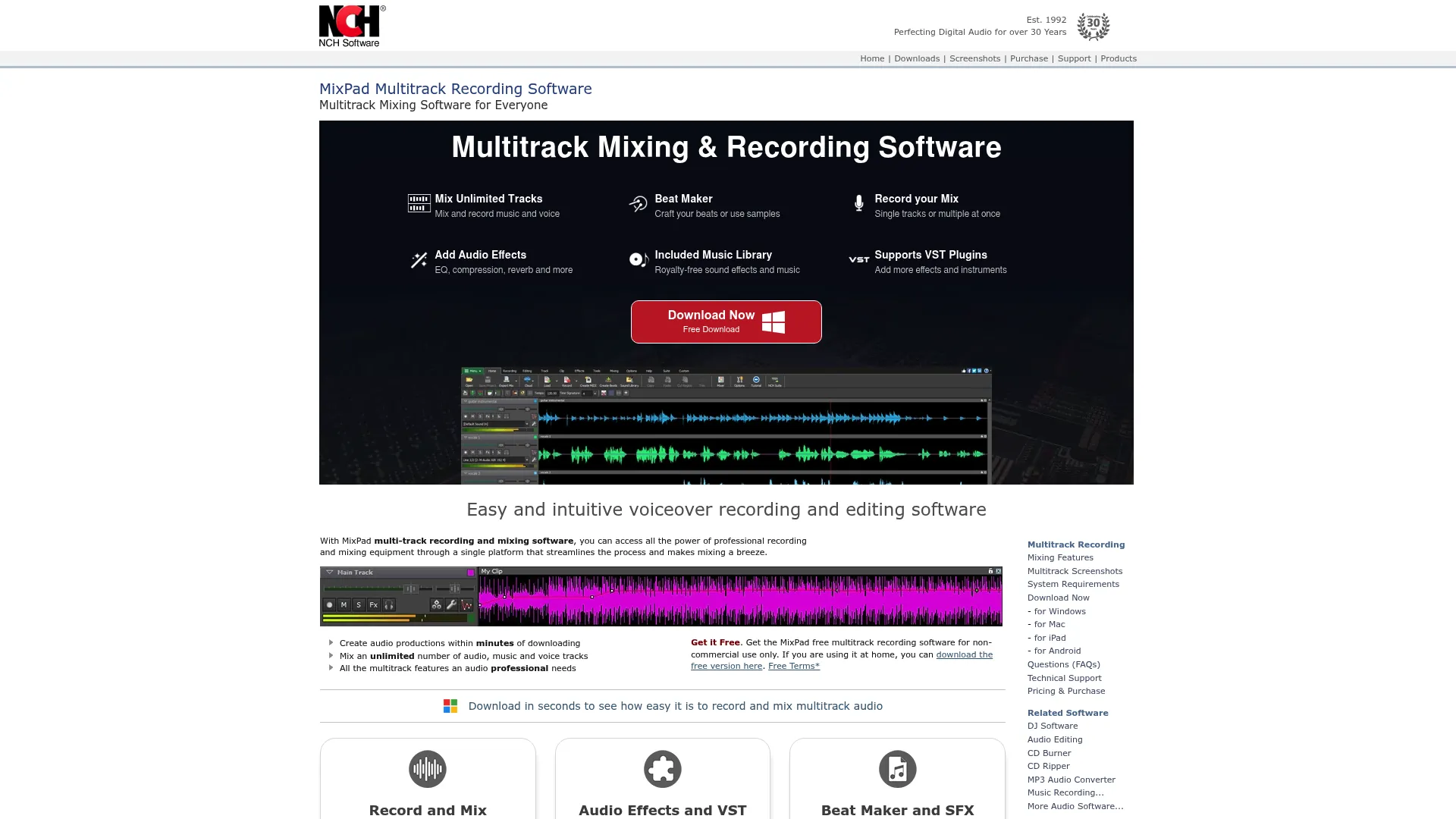Click the Mix Unlimited Tracks mixer icon
The height and width of the screenshot is (819, 1456).
point(419,203)
